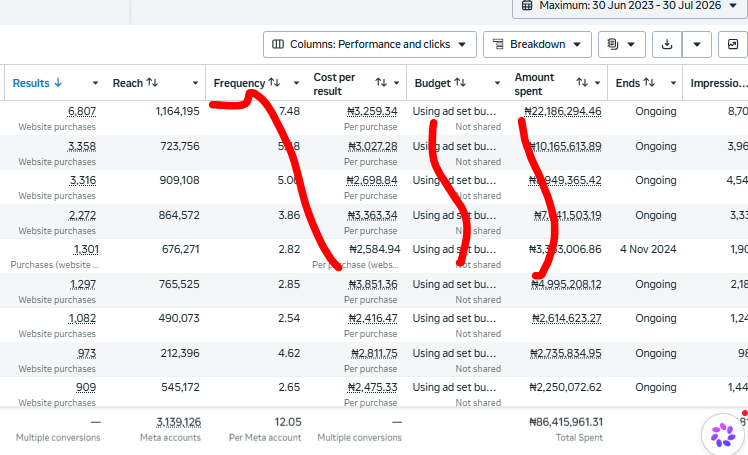The image size is (748, 455).
Task: Sort by Ends column arrows icon
Action: (x=649, y=83)
